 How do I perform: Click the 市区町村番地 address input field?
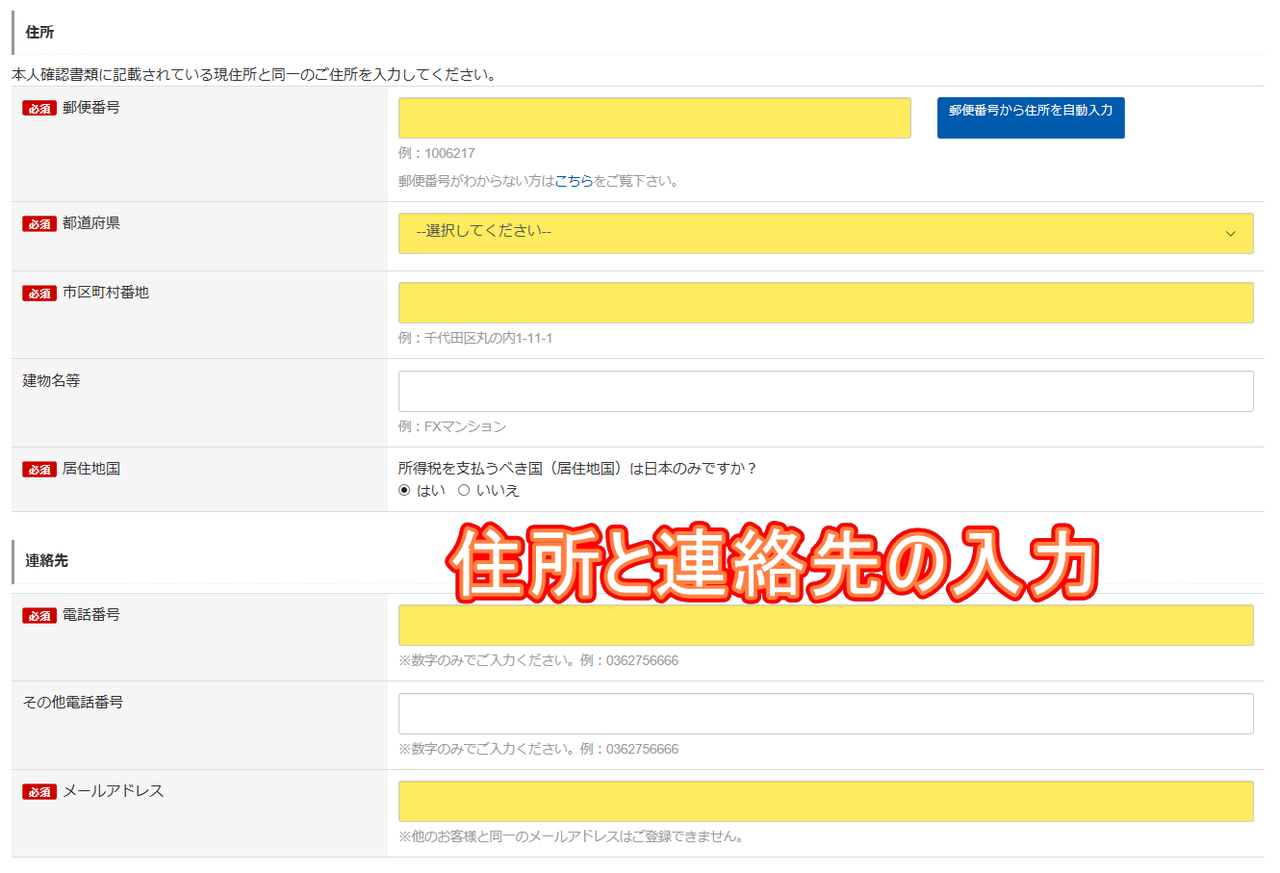pos(825,303)
